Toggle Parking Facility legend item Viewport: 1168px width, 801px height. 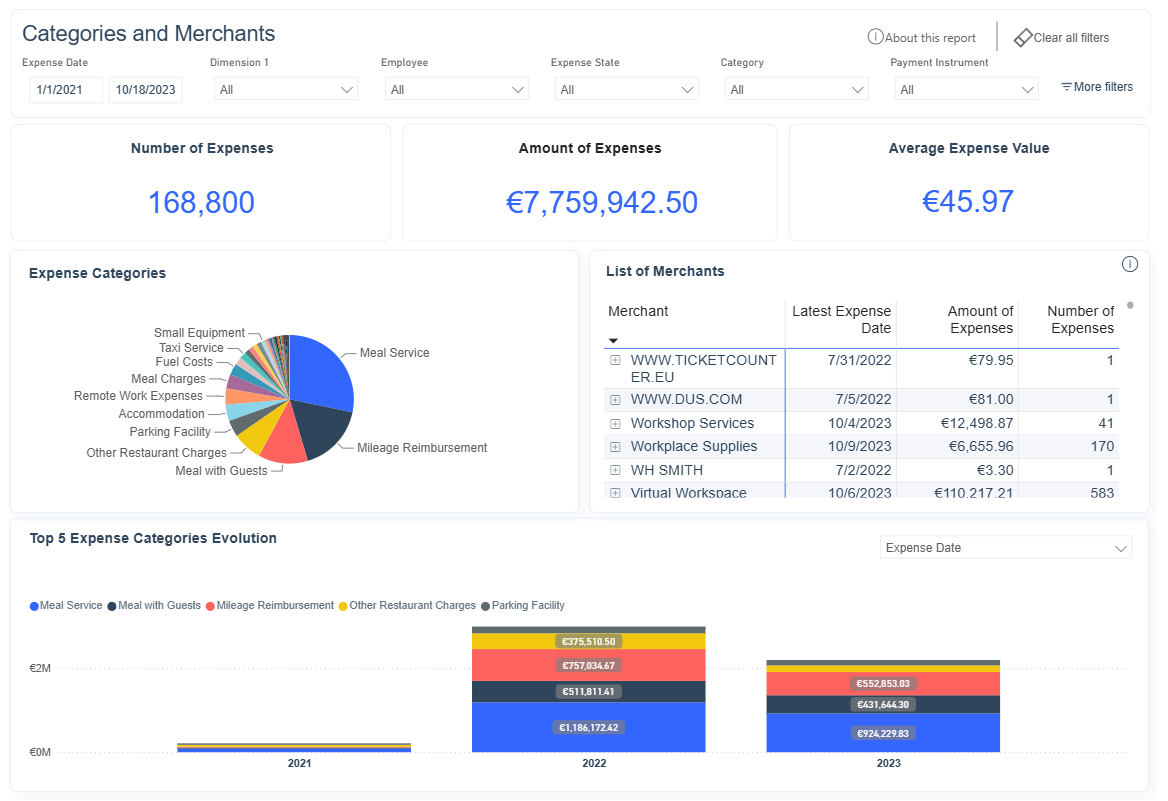[523, 606]
